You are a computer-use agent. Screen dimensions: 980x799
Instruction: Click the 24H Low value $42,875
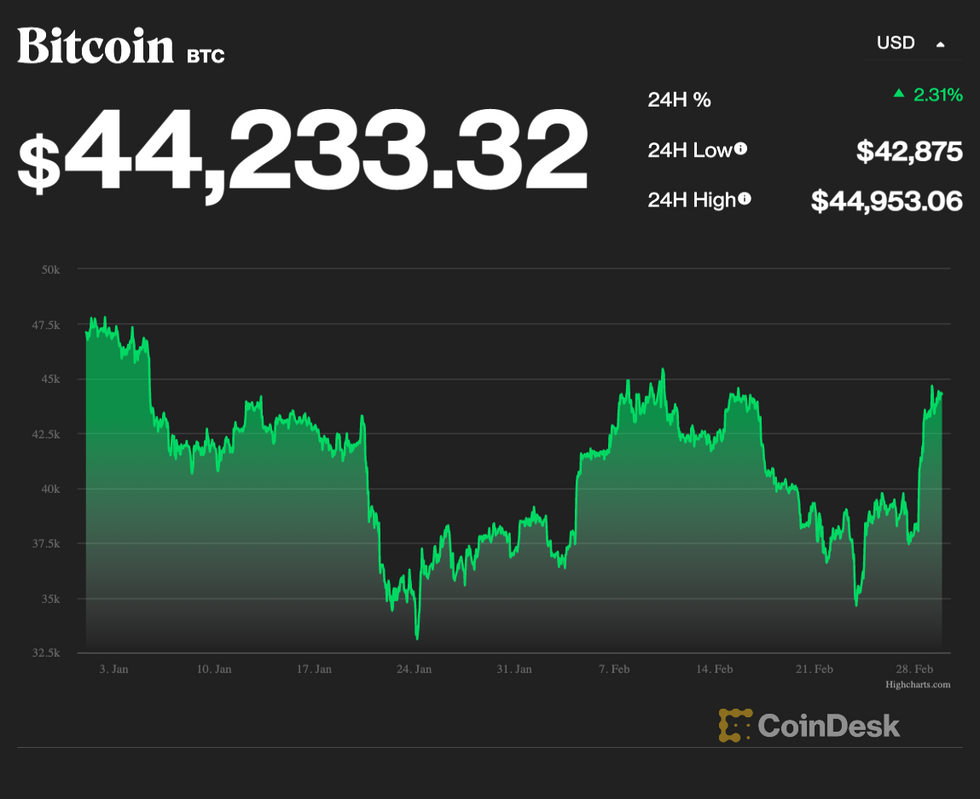[909, 151]
